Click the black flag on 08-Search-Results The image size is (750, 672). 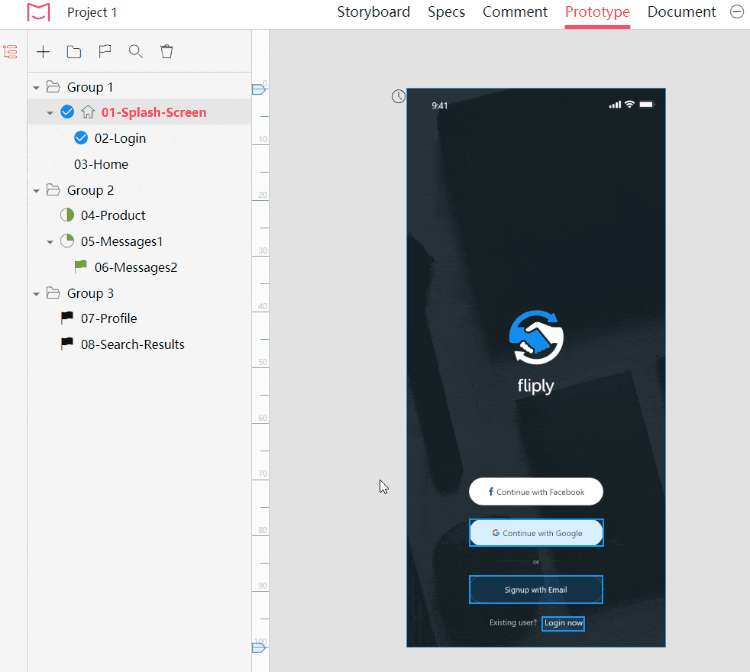(67, 343)
